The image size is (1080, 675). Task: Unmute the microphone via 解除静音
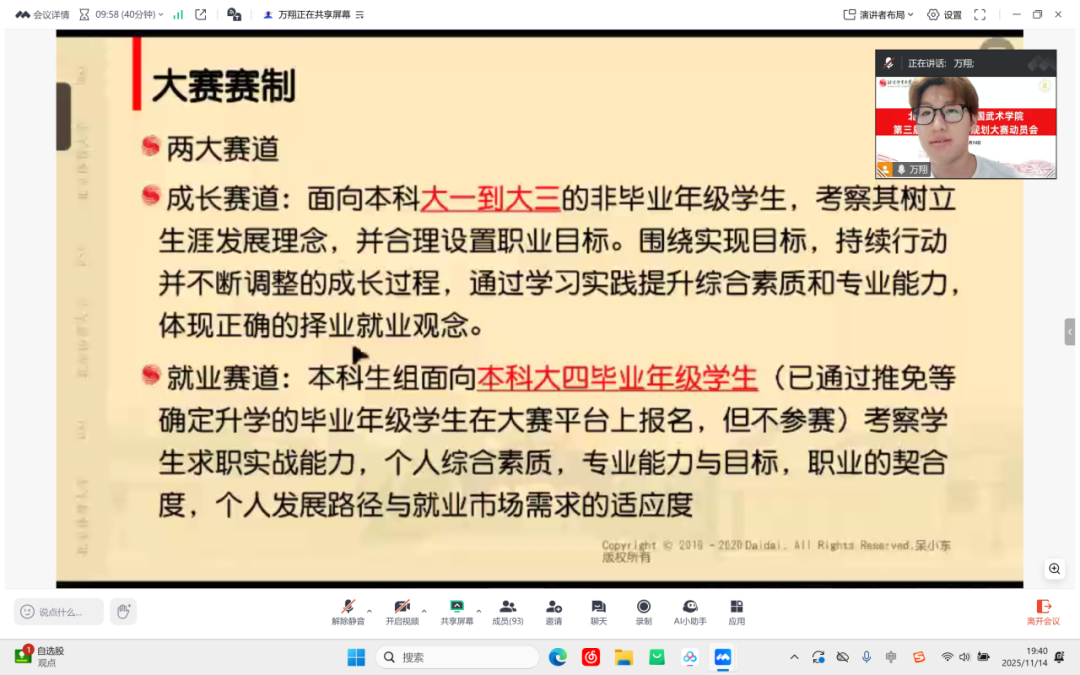(349, 610)
